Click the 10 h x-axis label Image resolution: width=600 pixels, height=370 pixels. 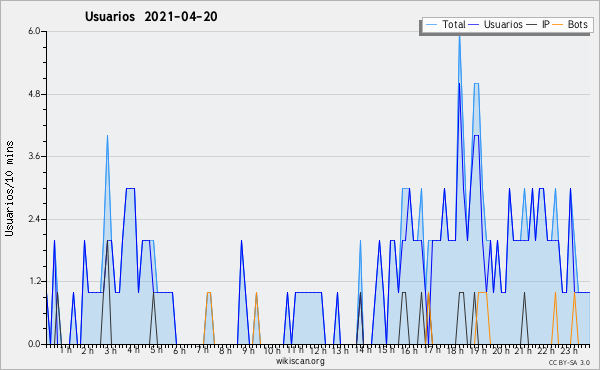(x=272, y=350)
